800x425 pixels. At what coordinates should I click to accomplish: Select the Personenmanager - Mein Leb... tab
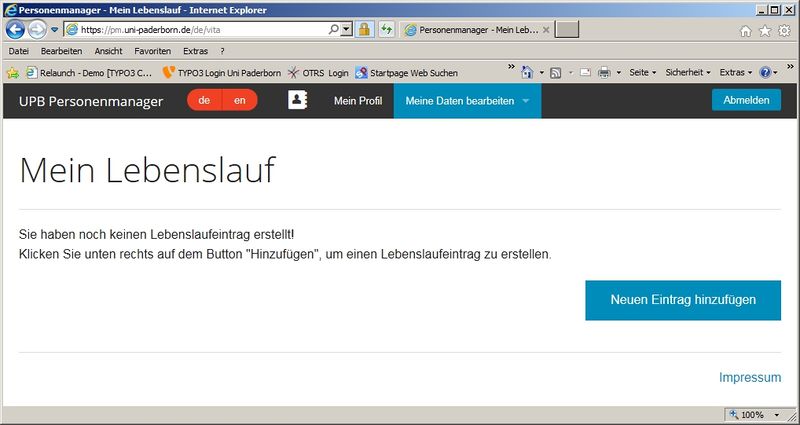477,30
